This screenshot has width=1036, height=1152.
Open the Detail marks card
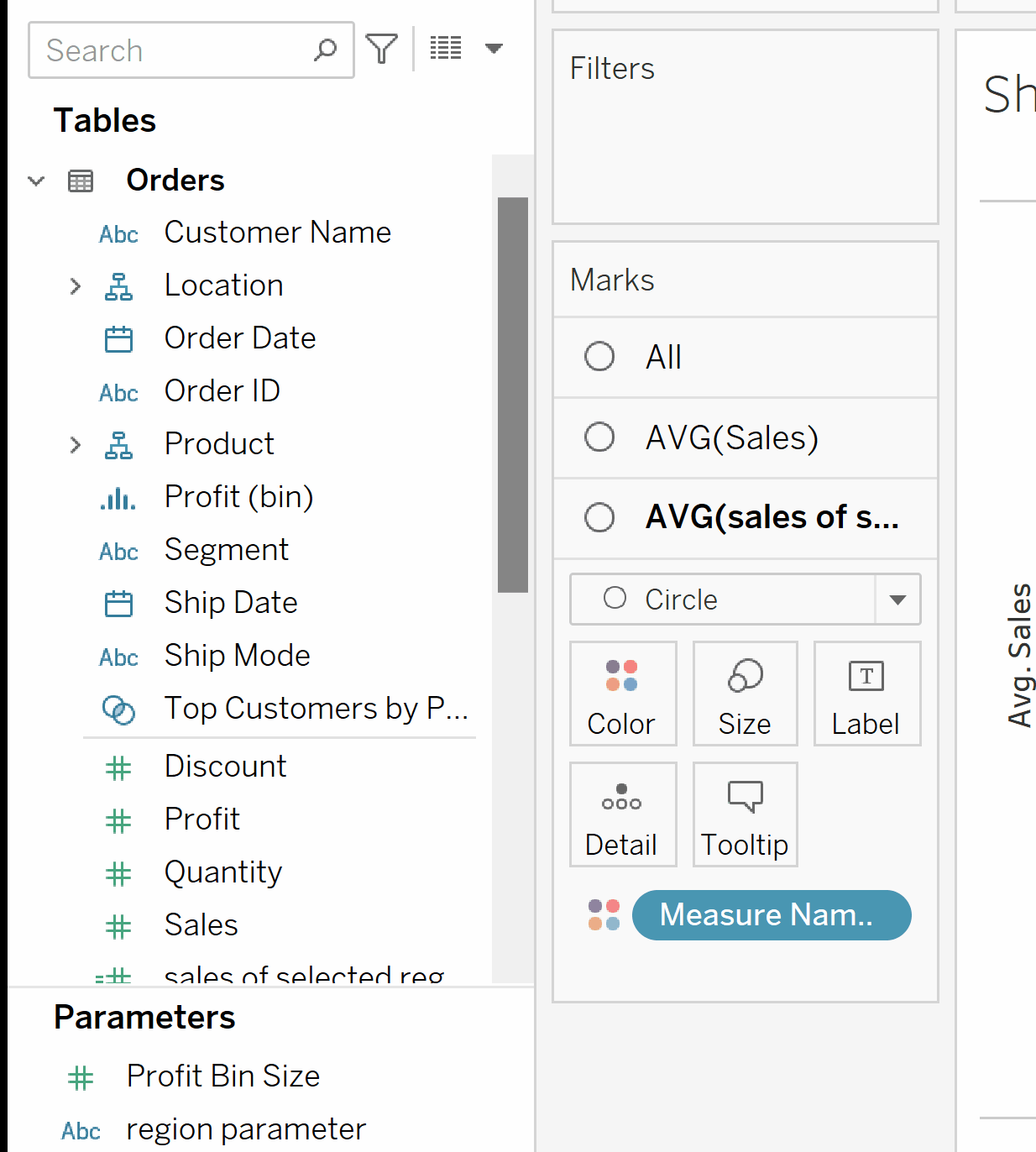(x=622, y=814)
